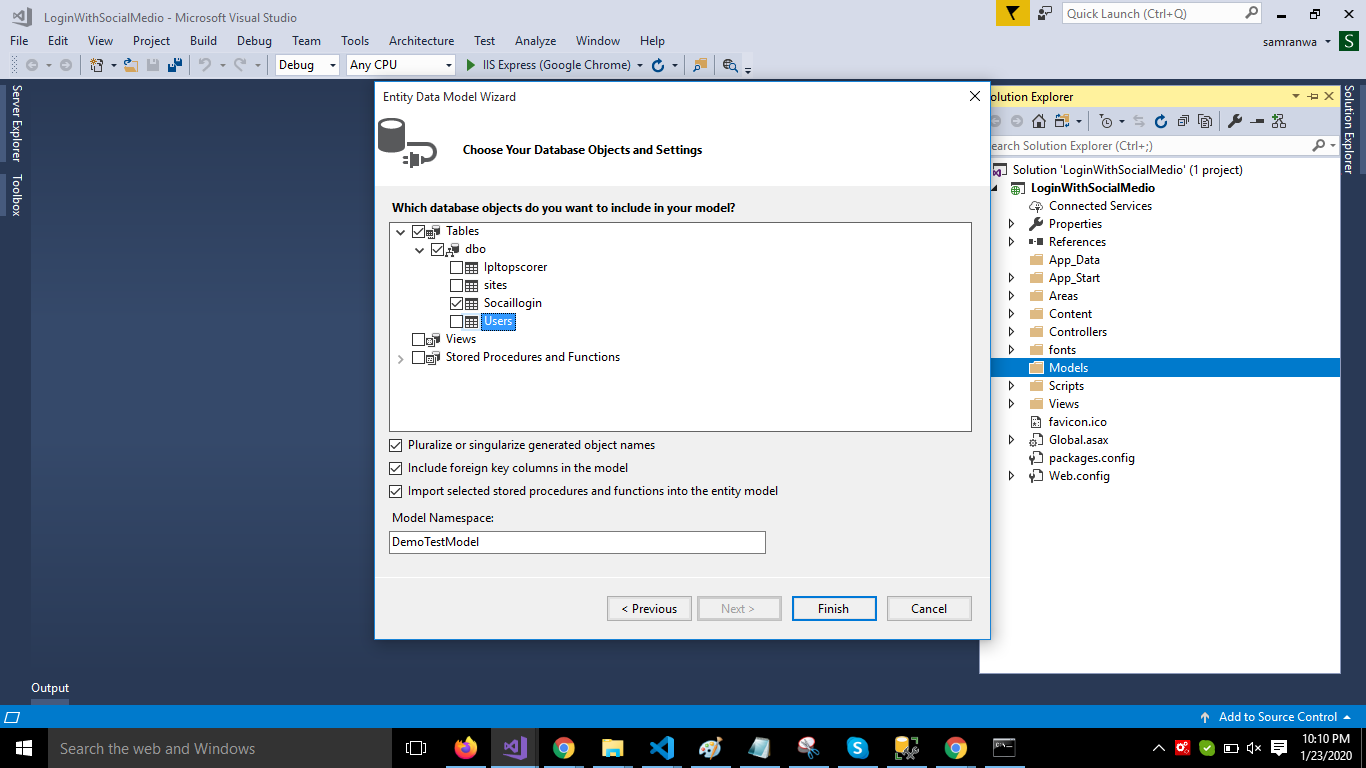The height and width of the screenshot is (768, 1366).
Task: Click the Collapse All icon in Solution Explorer
Action: pyautogui.click(x=1183, y=121)
